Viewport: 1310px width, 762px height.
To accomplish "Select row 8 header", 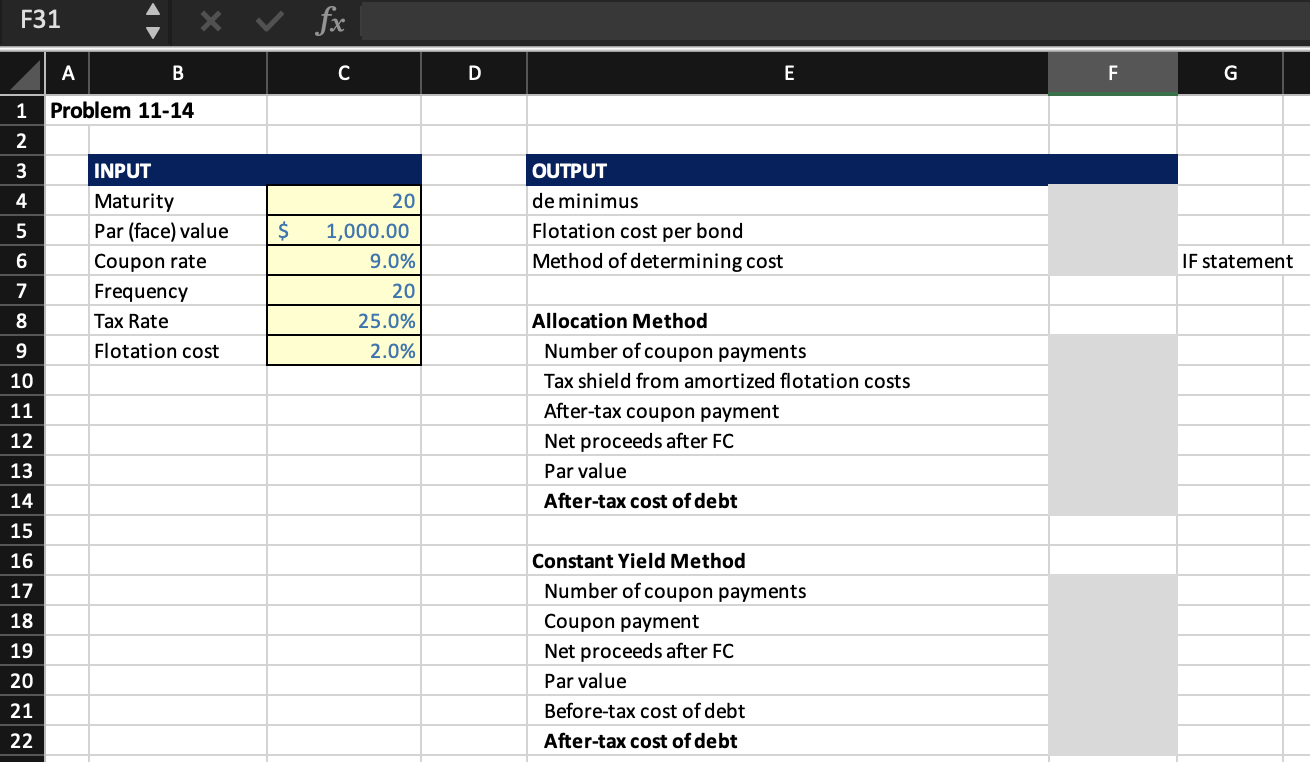I will point(24,321).
